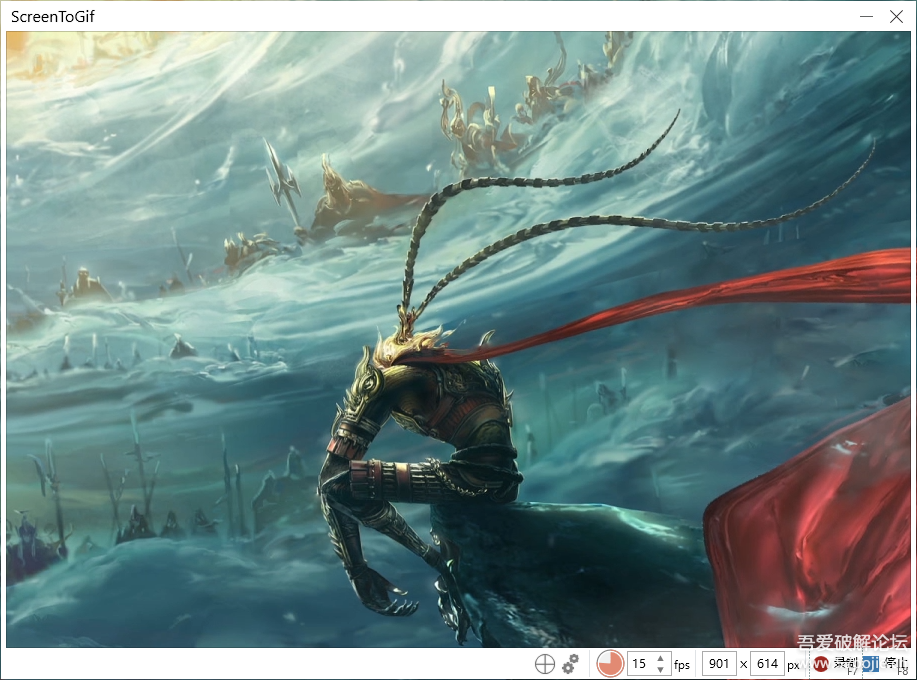The width and height of the screenshot is (917, 680).
Task: Close the ScreenToGif window
Action: 896,16
